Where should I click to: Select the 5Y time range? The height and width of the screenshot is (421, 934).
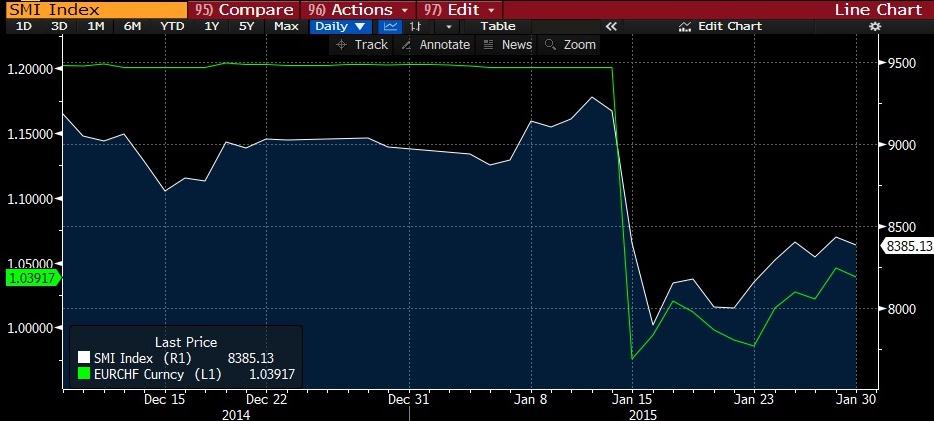click(246, 26)
